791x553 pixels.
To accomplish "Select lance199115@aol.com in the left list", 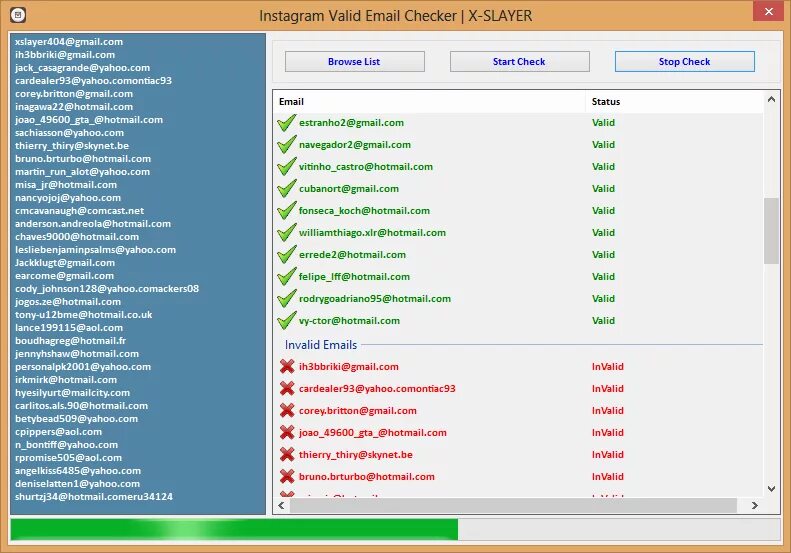I will [x=69, y=328].
